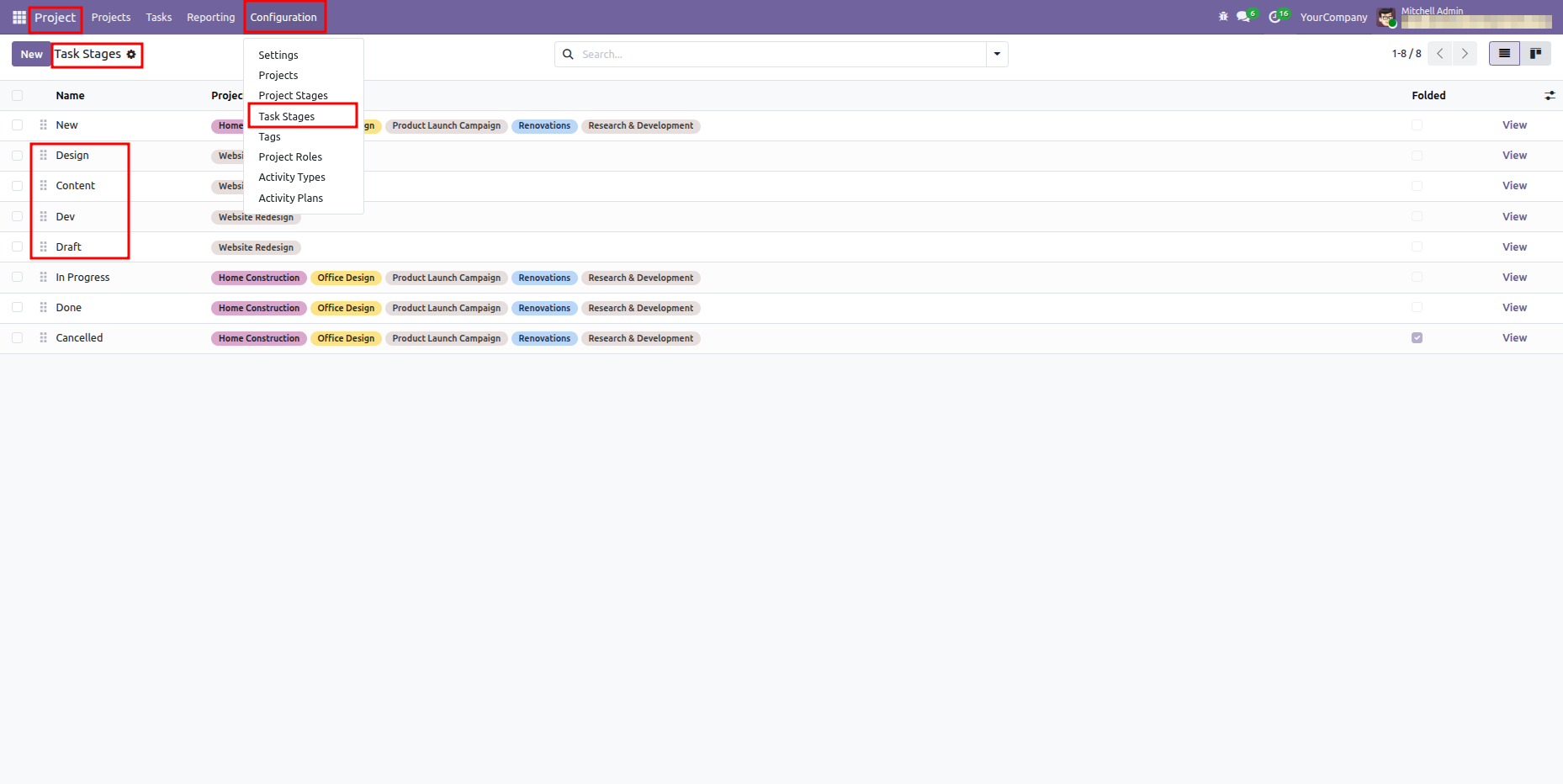Uncheck Folded for the Cancelled stage
This screenshot has width=1563, height=784.
1417,338
